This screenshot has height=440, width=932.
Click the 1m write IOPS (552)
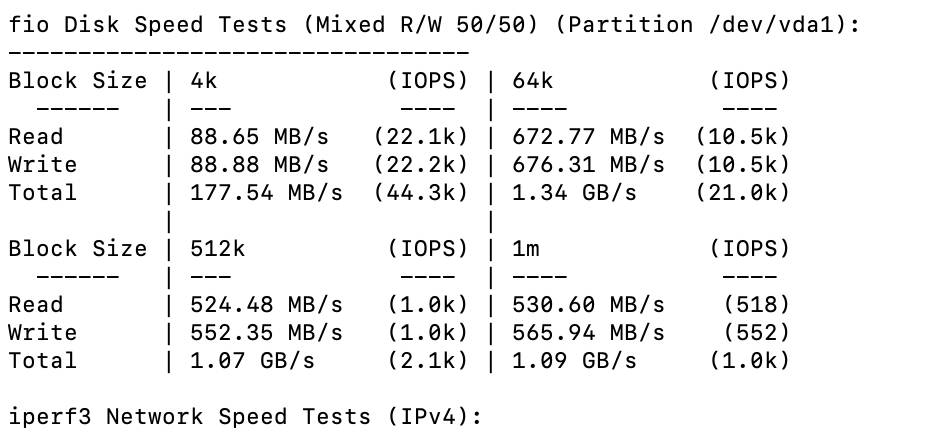[757, 333]
